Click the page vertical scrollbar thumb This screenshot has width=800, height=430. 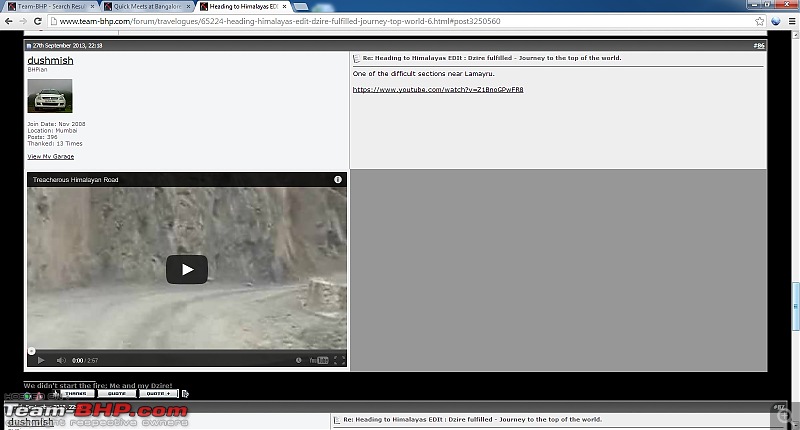click(x=795, y=306)
